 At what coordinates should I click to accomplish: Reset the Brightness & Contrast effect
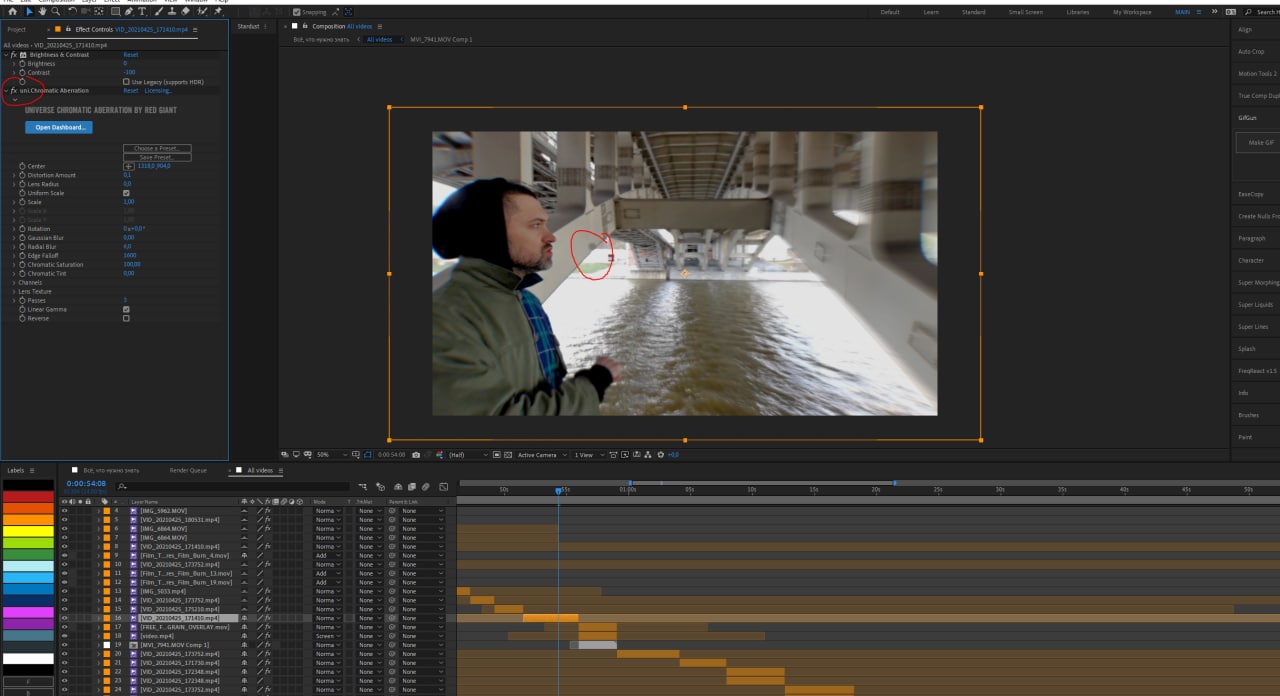coord(130,55)
